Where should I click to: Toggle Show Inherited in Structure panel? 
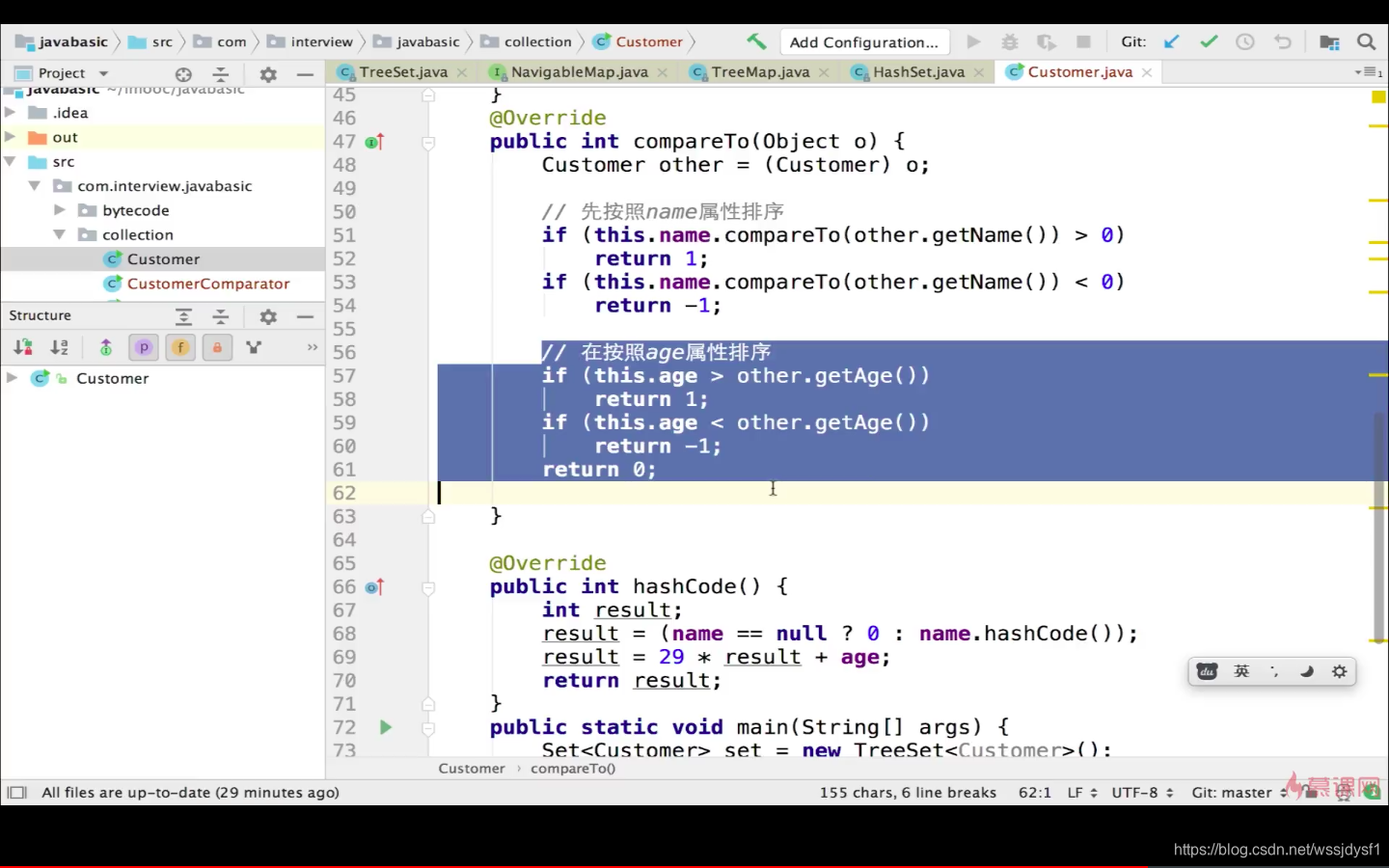pyautogui.click(x=106, y=347)
